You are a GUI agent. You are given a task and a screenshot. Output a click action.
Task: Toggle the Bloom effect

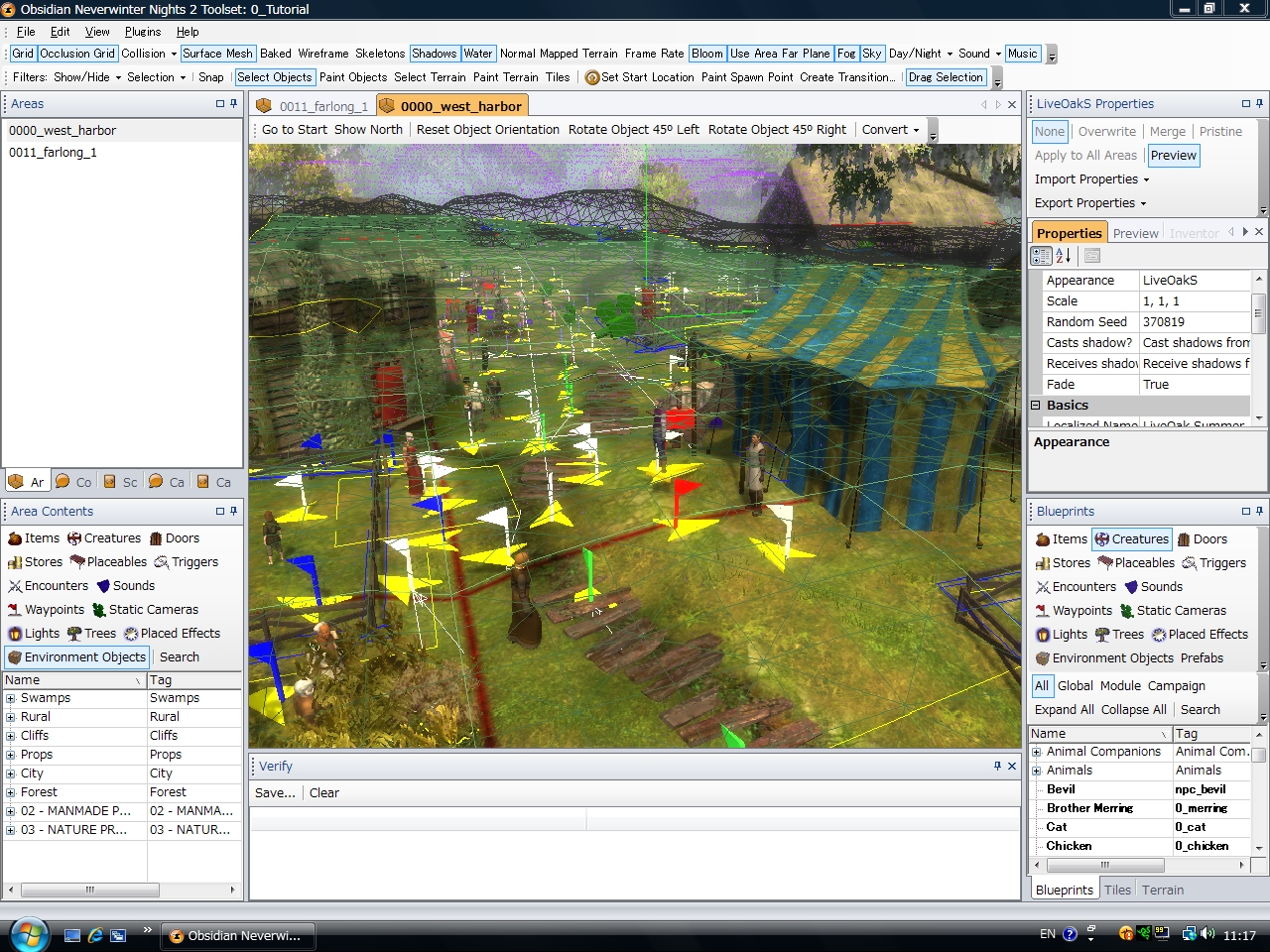pos(707,54)
